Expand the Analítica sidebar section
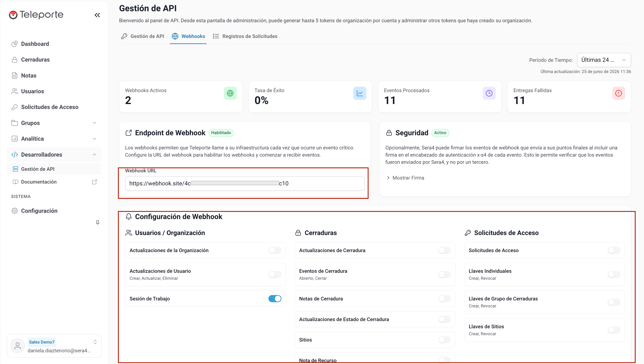 [x=54, y=139]
